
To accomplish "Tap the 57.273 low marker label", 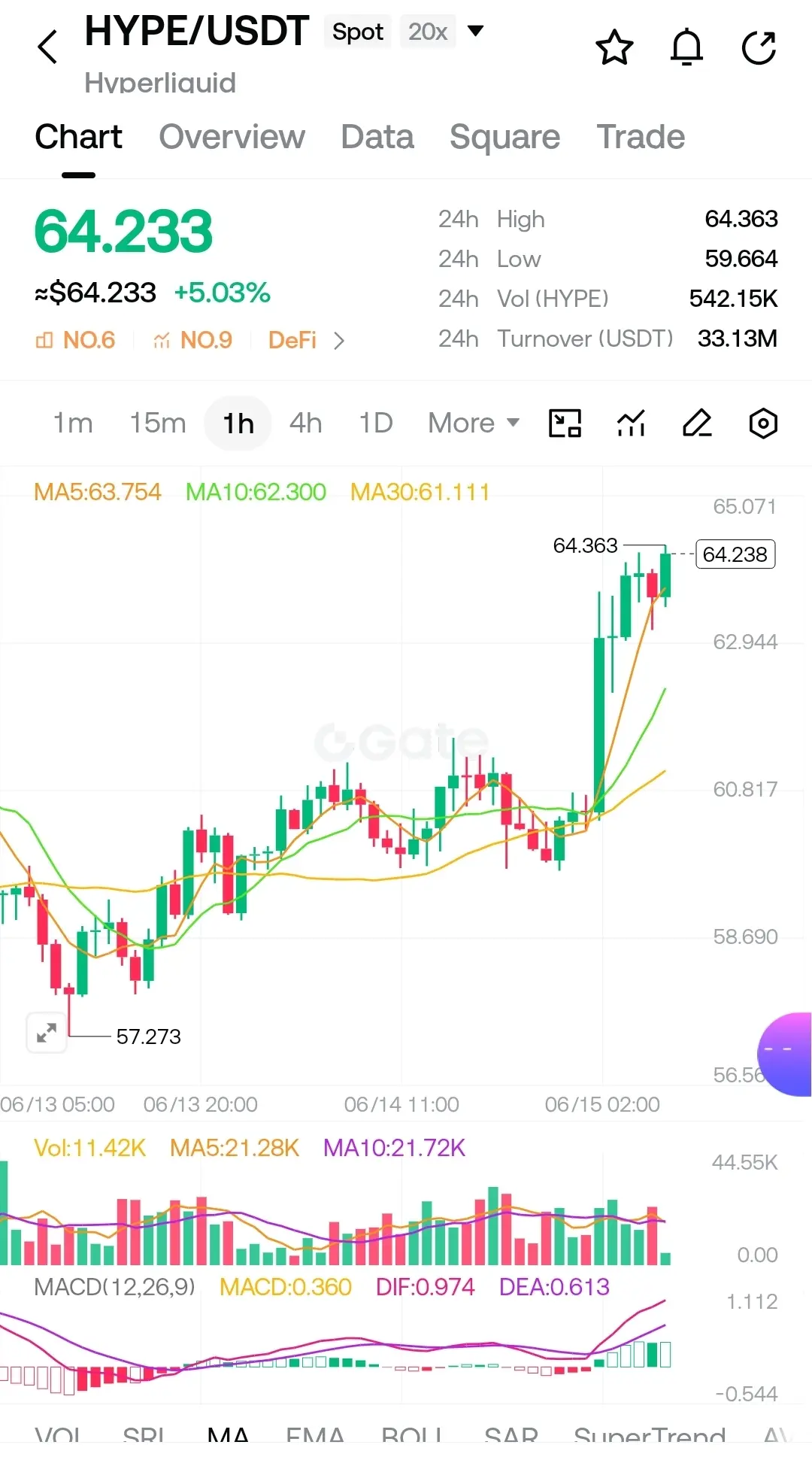I will pyautogui.click(x=148, y=1037).
